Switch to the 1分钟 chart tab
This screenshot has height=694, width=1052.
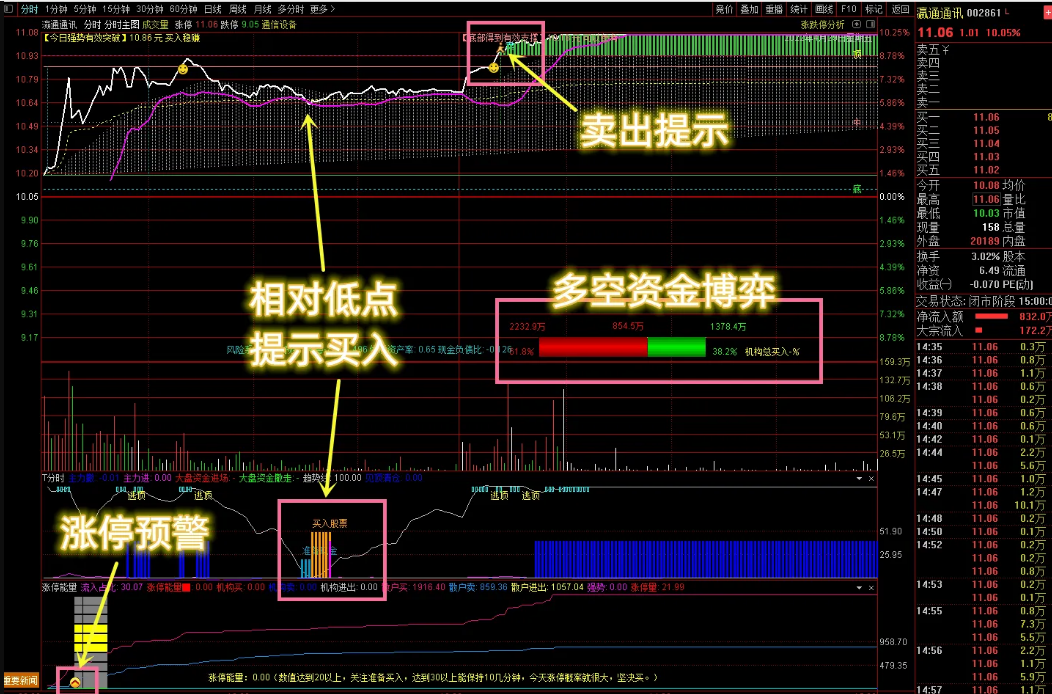pos(56,9)
